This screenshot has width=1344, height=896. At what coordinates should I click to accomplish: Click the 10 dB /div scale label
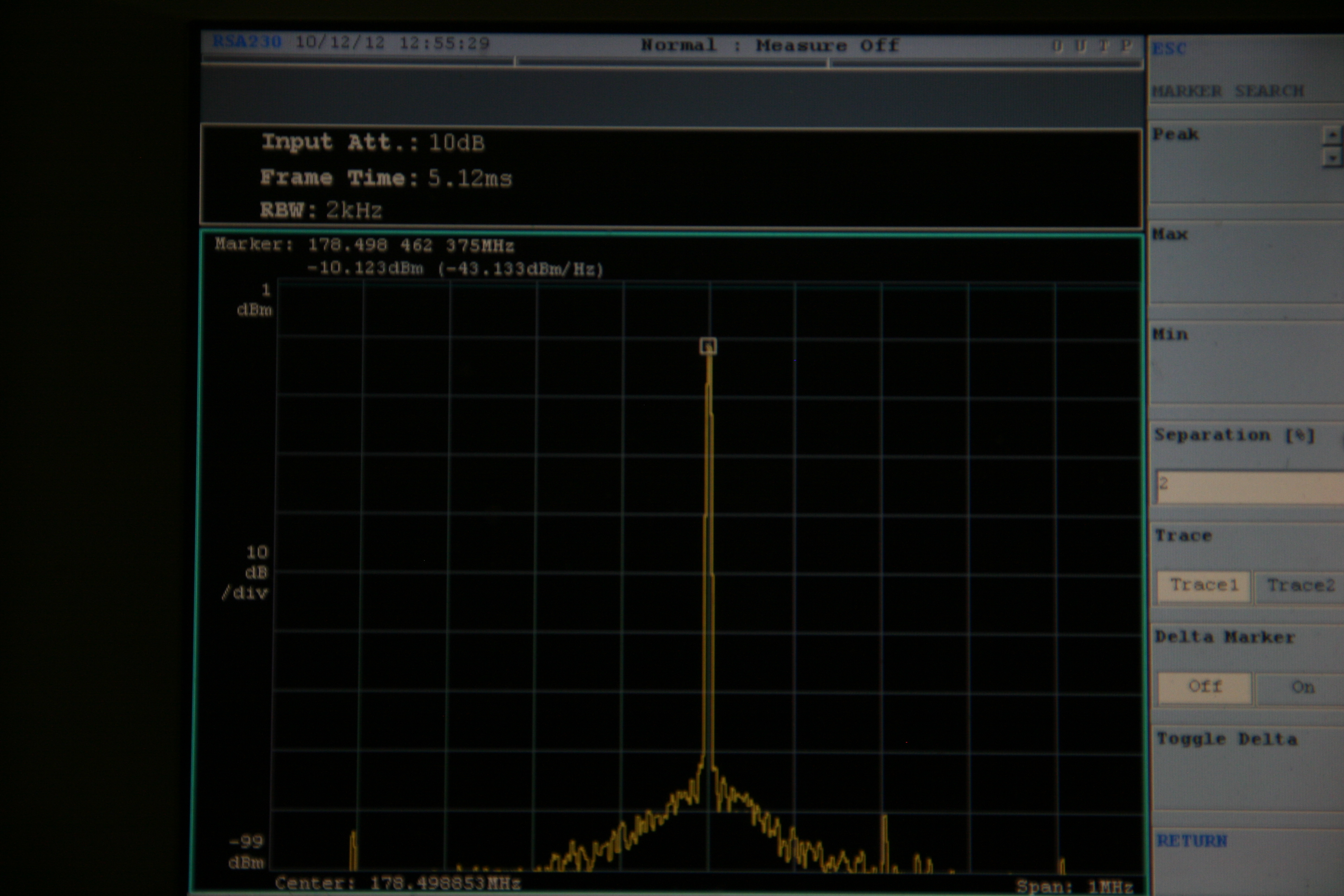tap(246, 572)
